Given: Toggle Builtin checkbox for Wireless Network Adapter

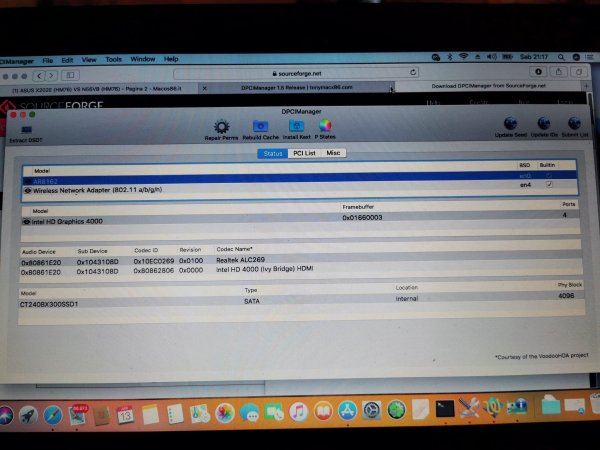Looking at the screenshot, I should [549, 184].
